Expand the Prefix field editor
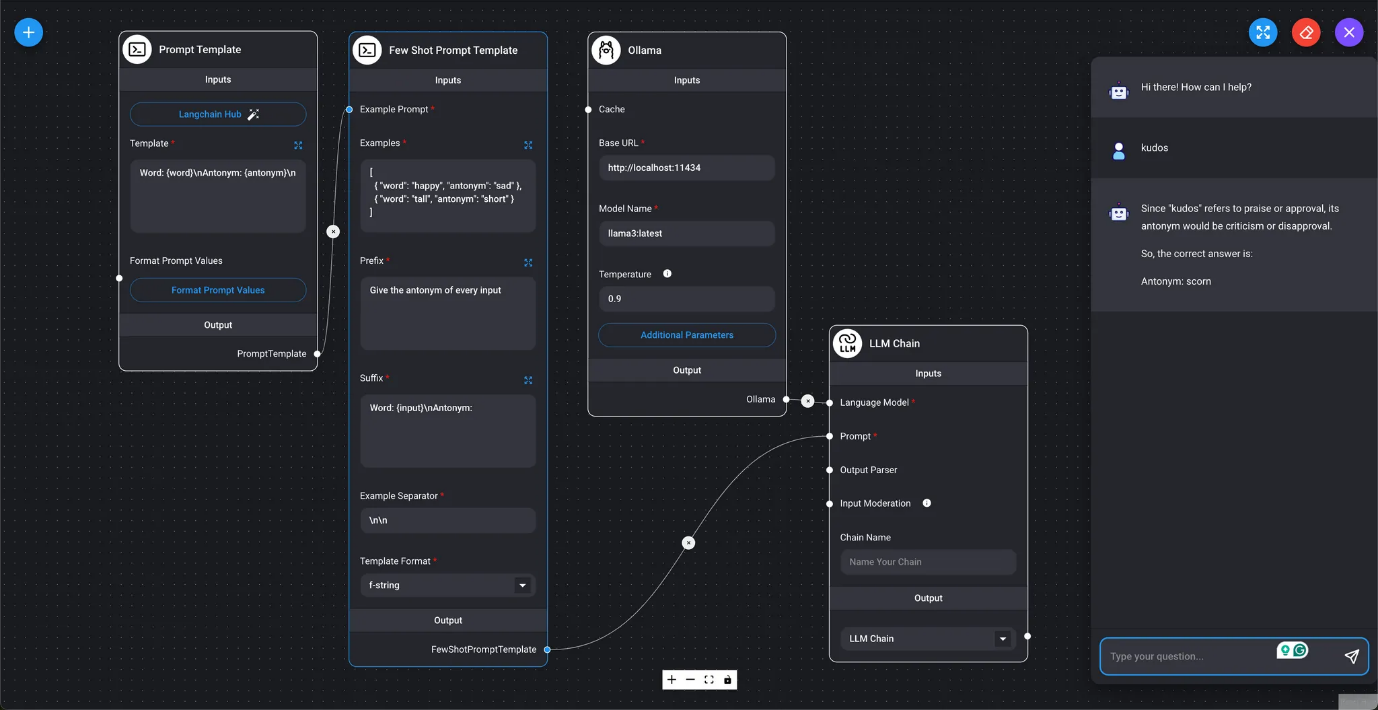Screen dimensions: 1378x710 click(528, 263)
